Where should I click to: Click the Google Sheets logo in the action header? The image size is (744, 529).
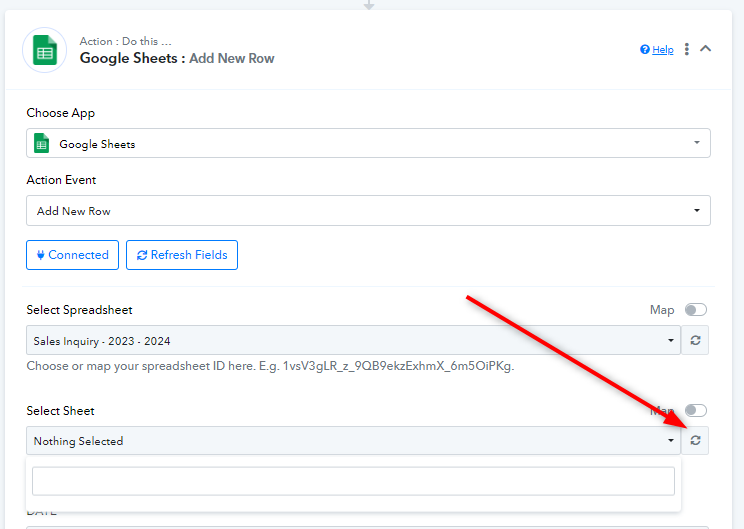[45, 50]
